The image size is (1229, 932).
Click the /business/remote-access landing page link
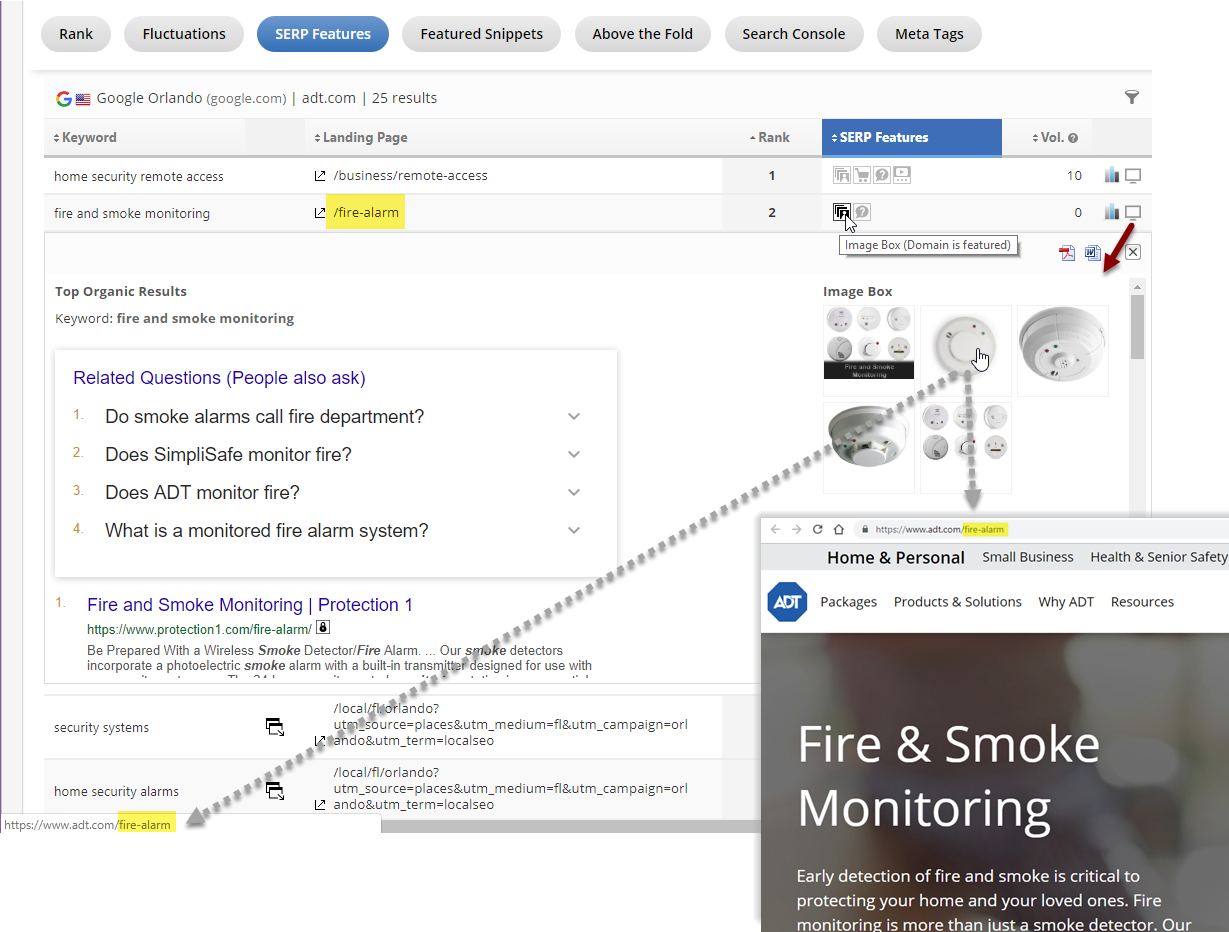pos(410,176)
